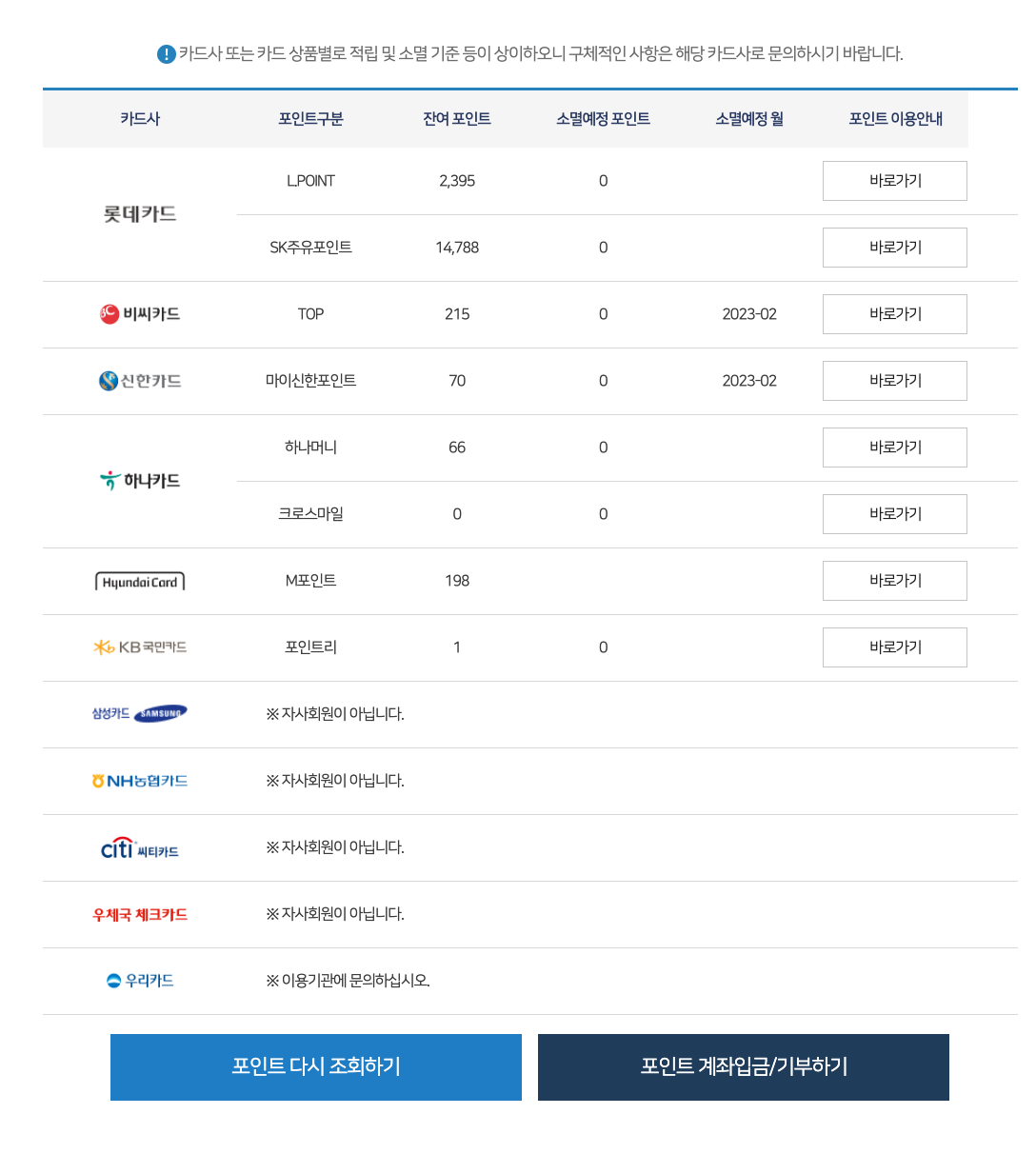Screen dimensions: 1036x1154
Task: Click the citi 씨티카드 logo
Action: 140,847
